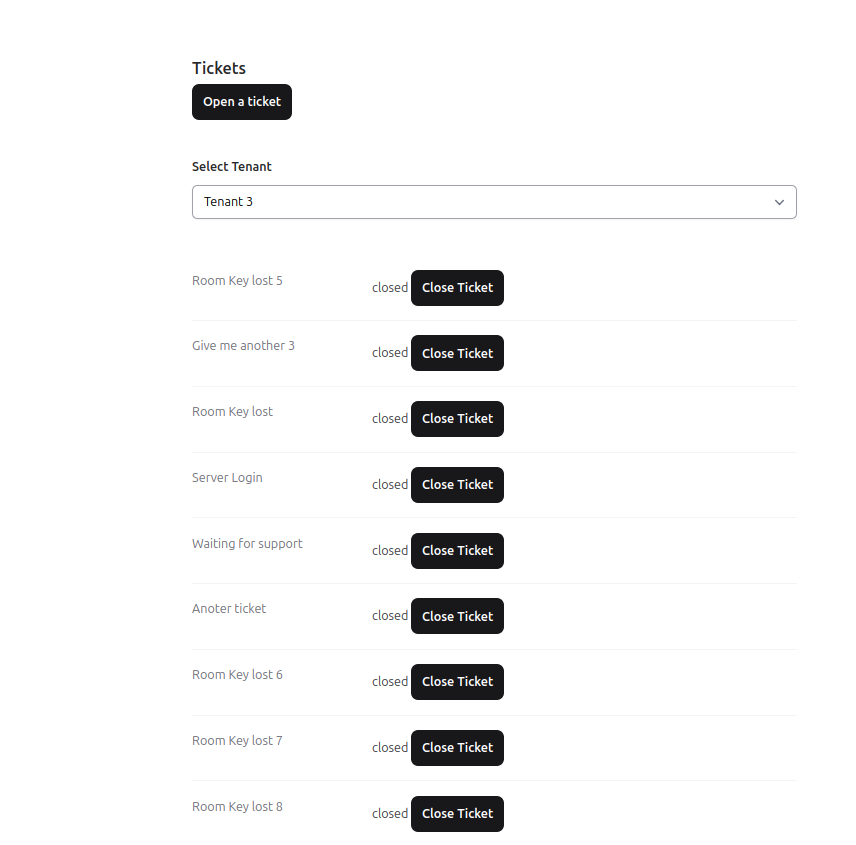Open the Server Login ticket details
Viewport: 856px width, 845px height.
(x=227, y=478)
